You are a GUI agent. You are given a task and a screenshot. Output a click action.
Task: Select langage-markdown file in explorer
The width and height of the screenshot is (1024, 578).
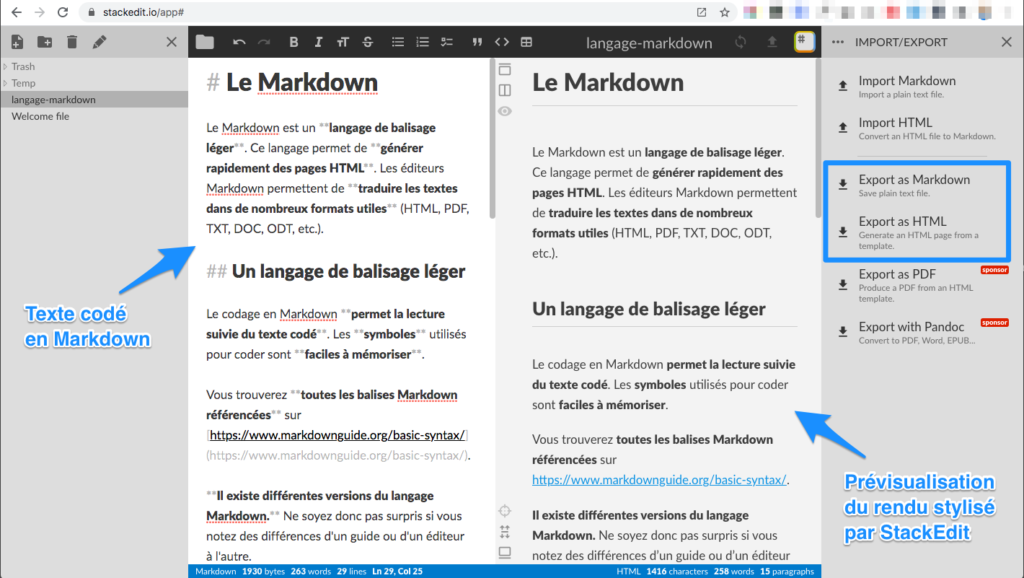pos(94,99)
